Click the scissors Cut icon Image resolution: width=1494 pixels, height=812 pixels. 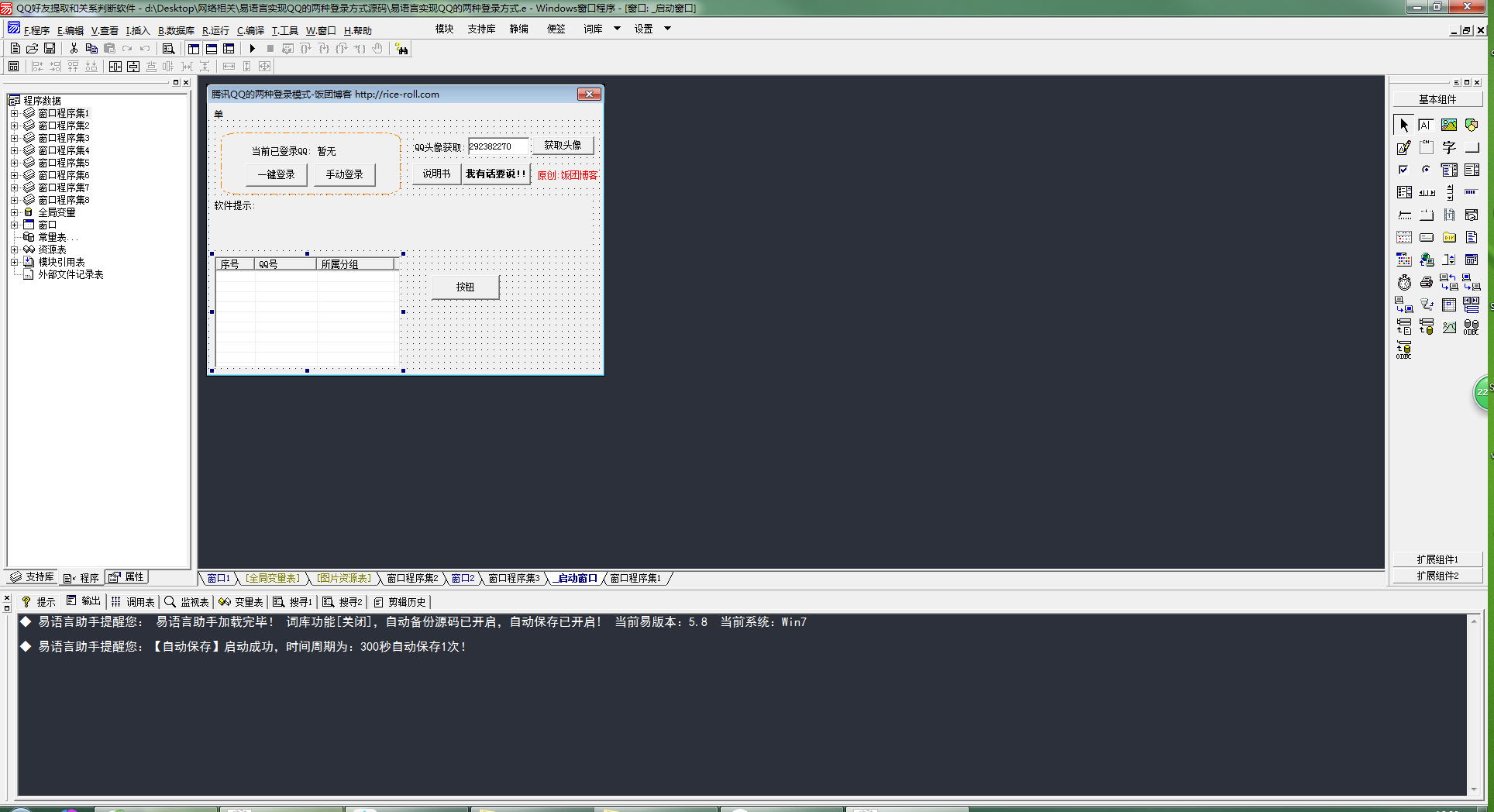pyautogui.click(x=74, y=49)
